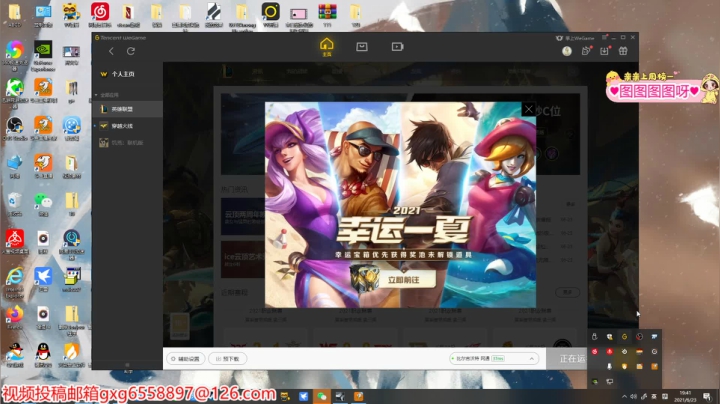Open QQ penguin shortcut in bottom row
Viewport: 720px width, 404px height.
43,355
